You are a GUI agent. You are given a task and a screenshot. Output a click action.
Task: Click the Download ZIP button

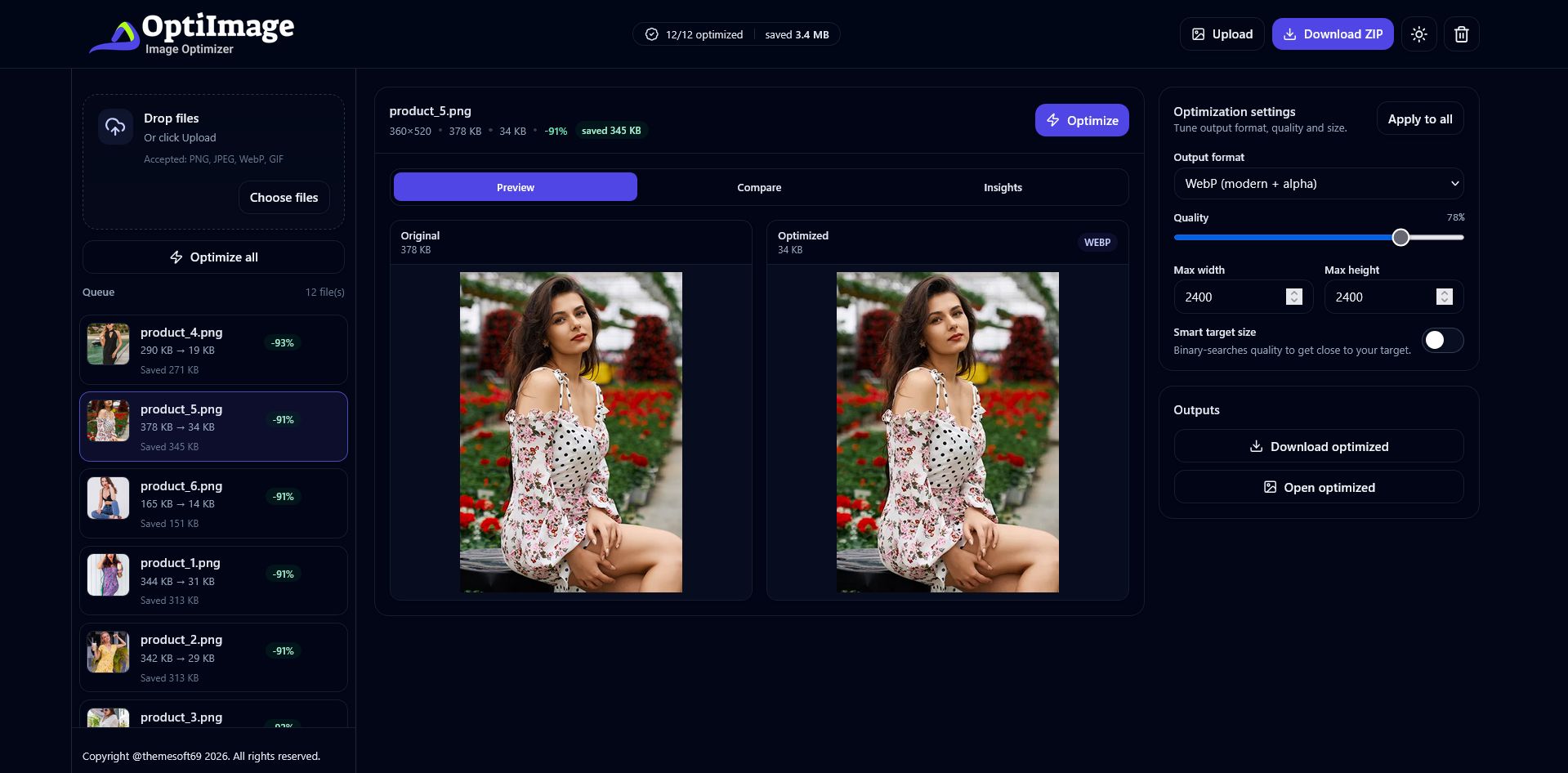pyautogui.click(x=1332, y=34)
